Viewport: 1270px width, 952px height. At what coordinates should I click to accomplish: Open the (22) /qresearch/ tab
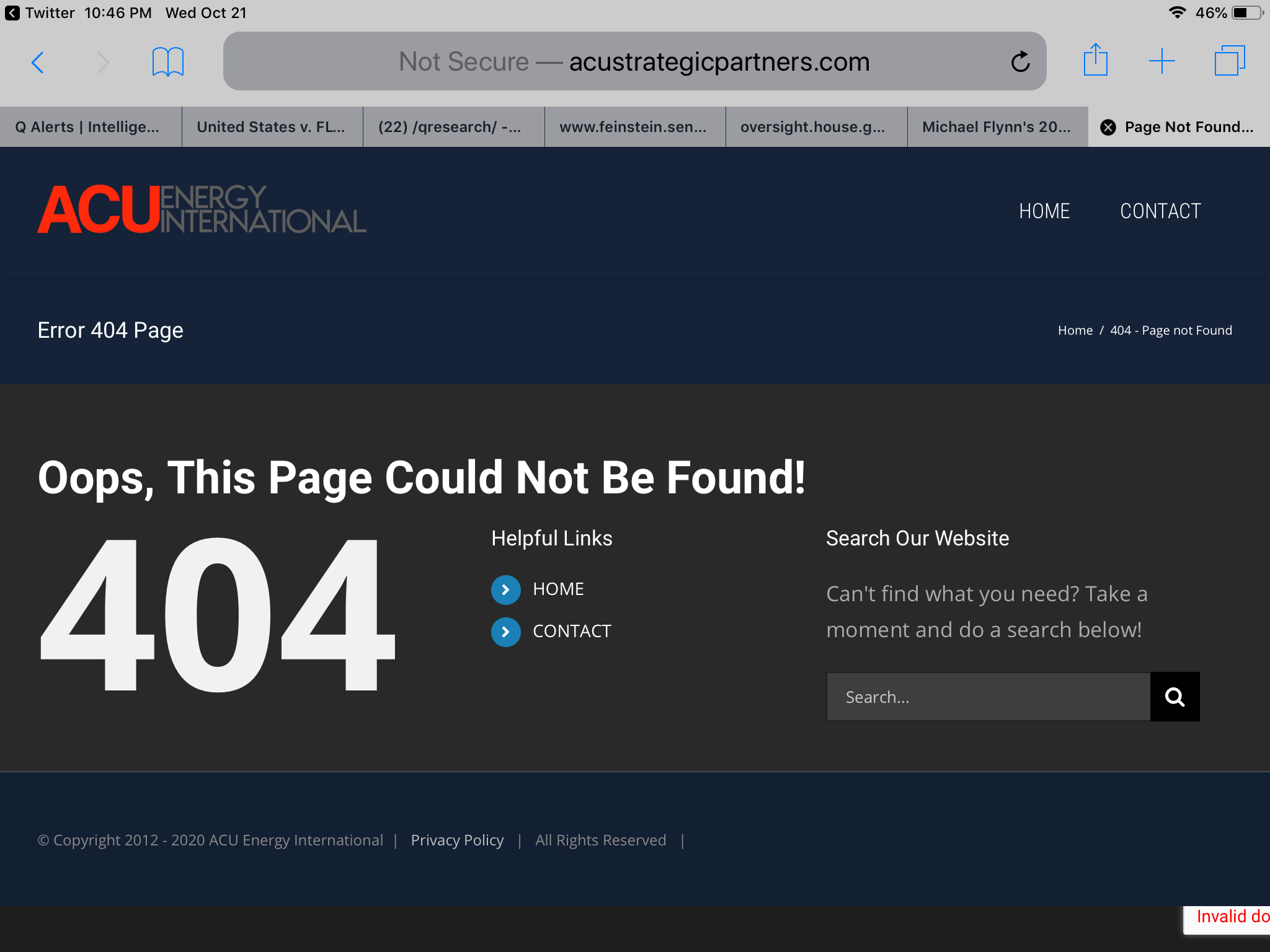click(454, 127)
